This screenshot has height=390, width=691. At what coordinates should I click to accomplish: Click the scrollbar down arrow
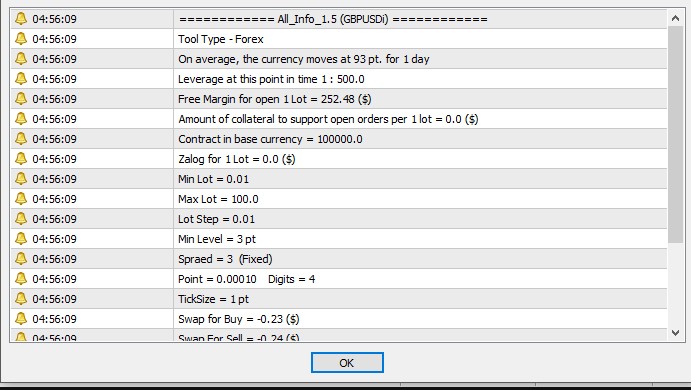tap(675, 333)
